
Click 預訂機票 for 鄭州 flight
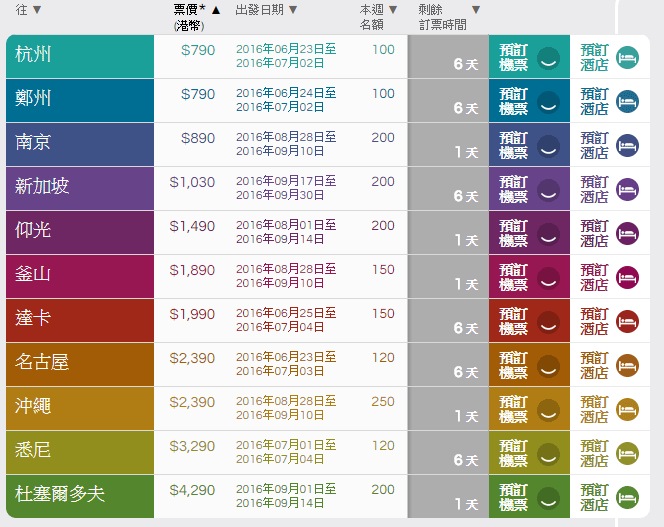pos(514,102)
